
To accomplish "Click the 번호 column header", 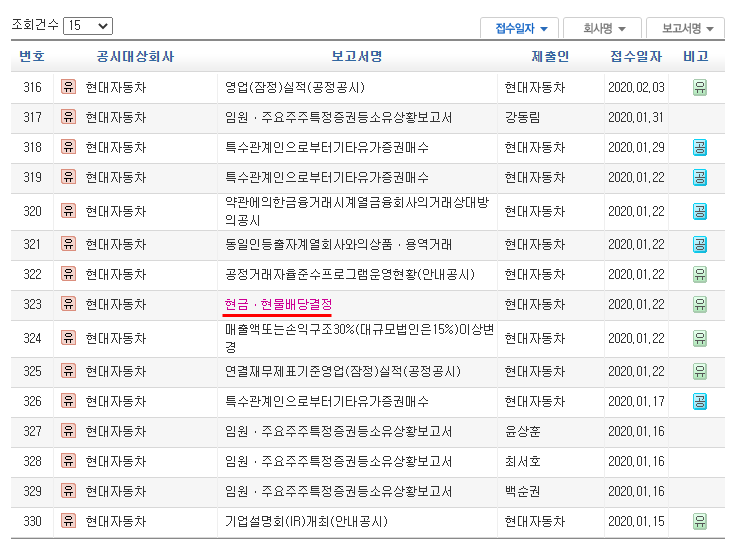I will (32, 56).
